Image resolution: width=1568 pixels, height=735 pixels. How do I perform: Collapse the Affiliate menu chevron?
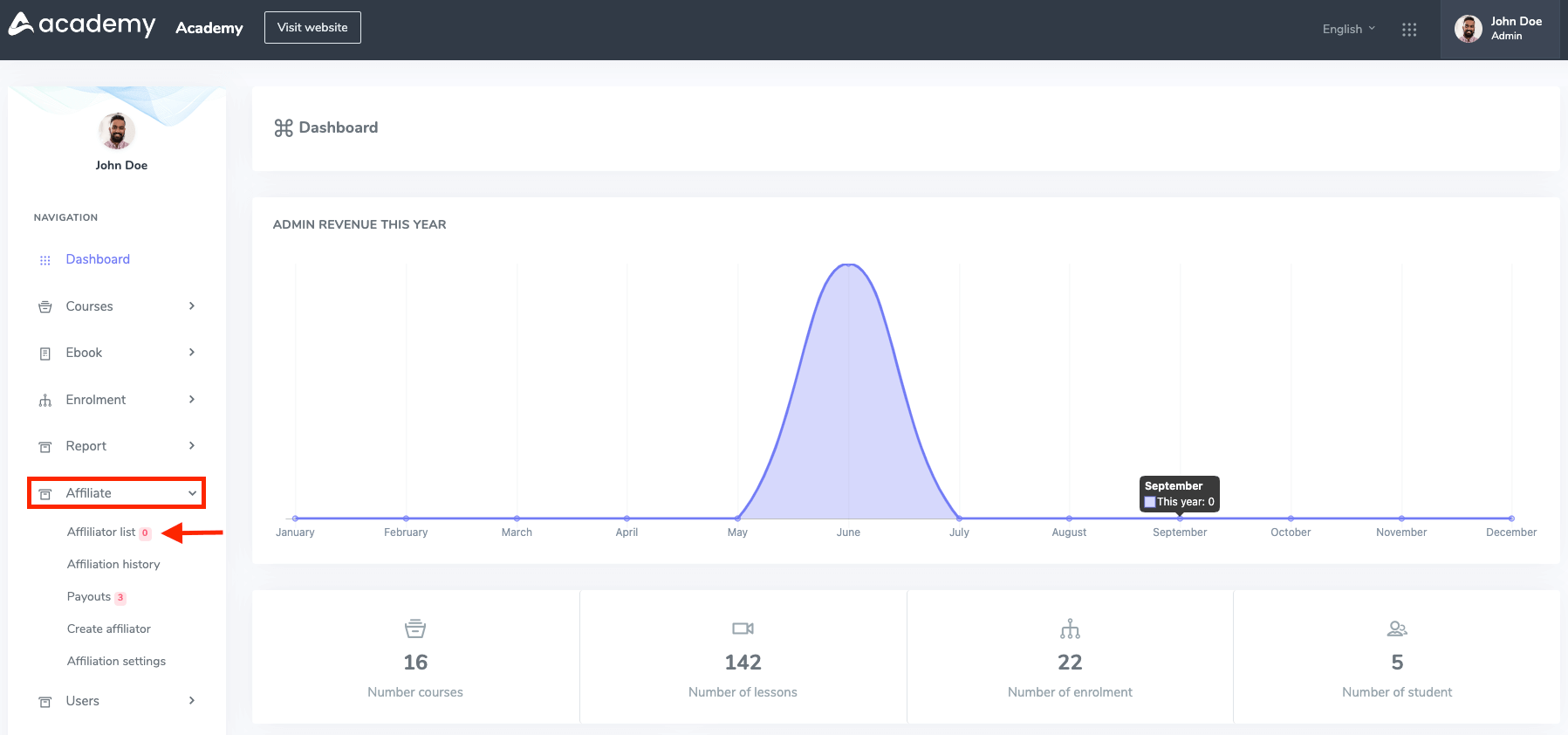point(192,493)
